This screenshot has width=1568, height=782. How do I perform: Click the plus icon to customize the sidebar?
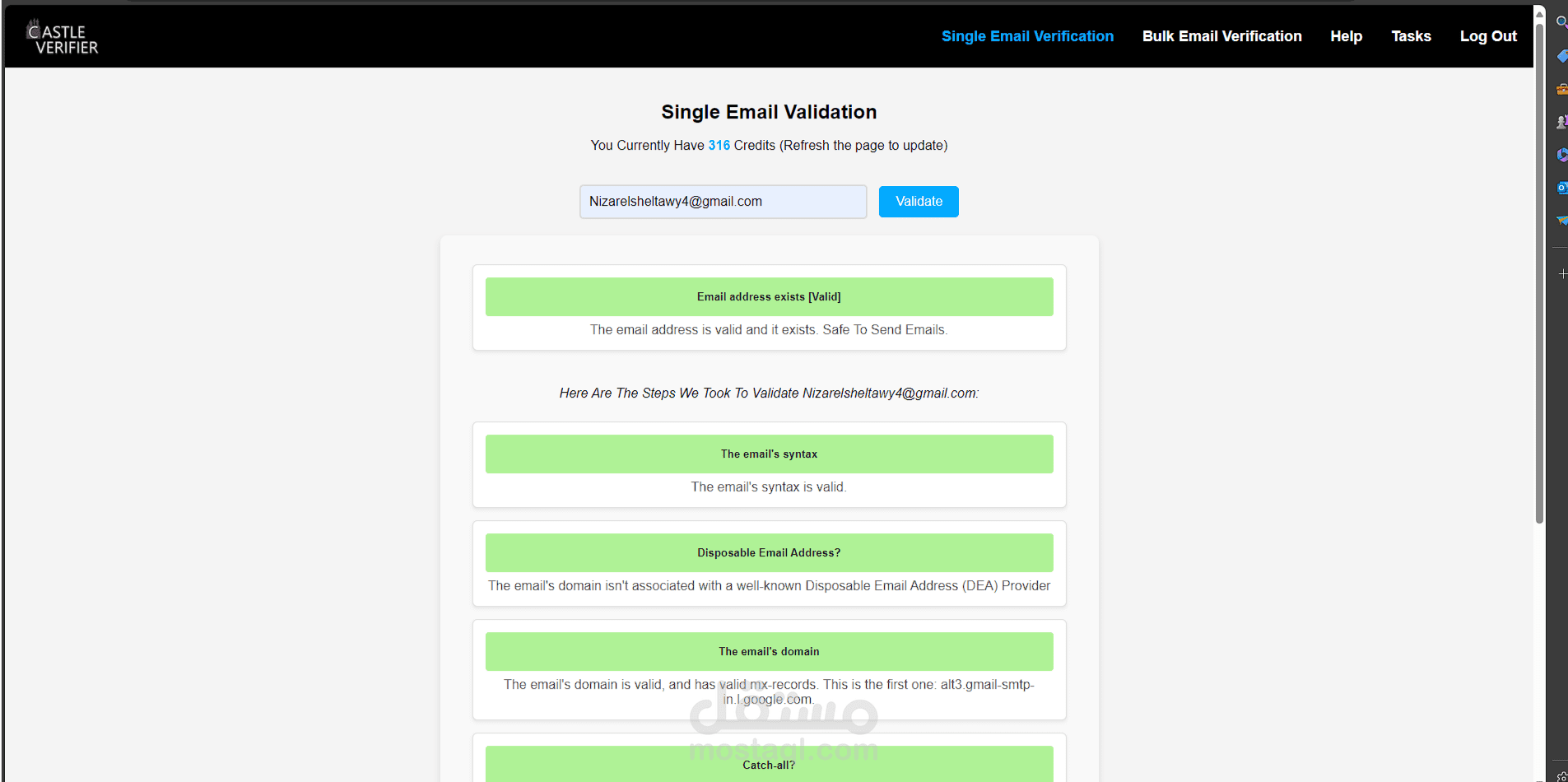[1562, 273]
